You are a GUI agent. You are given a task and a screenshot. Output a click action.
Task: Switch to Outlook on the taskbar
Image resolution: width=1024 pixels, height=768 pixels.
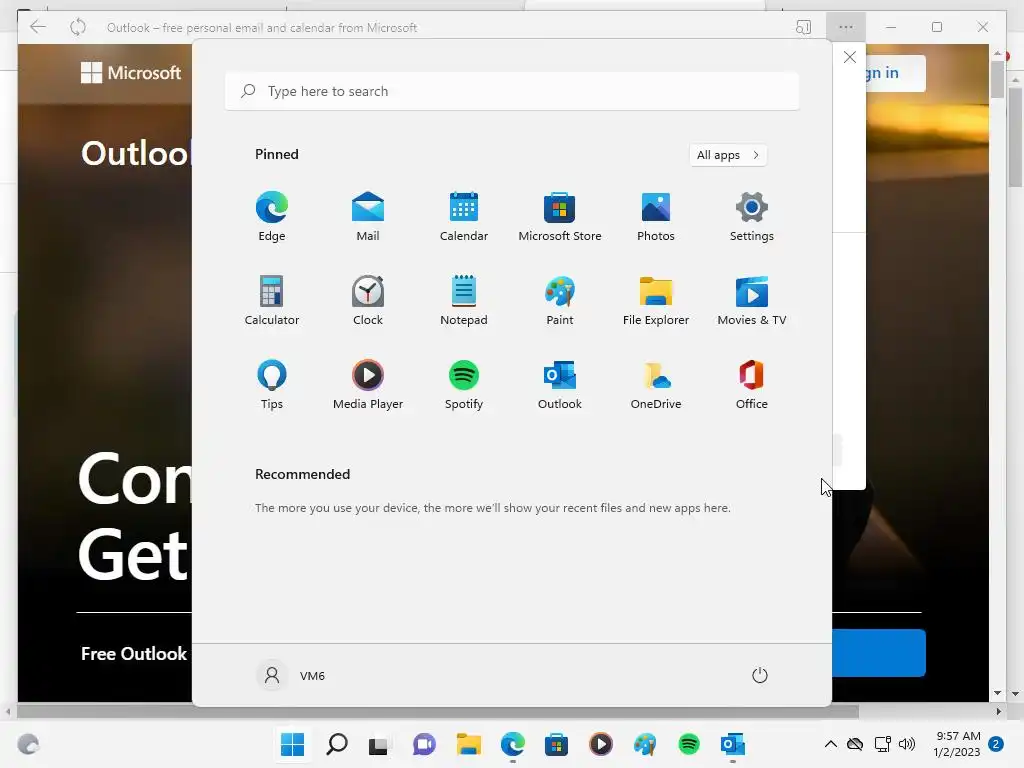(x=733, y=744)
